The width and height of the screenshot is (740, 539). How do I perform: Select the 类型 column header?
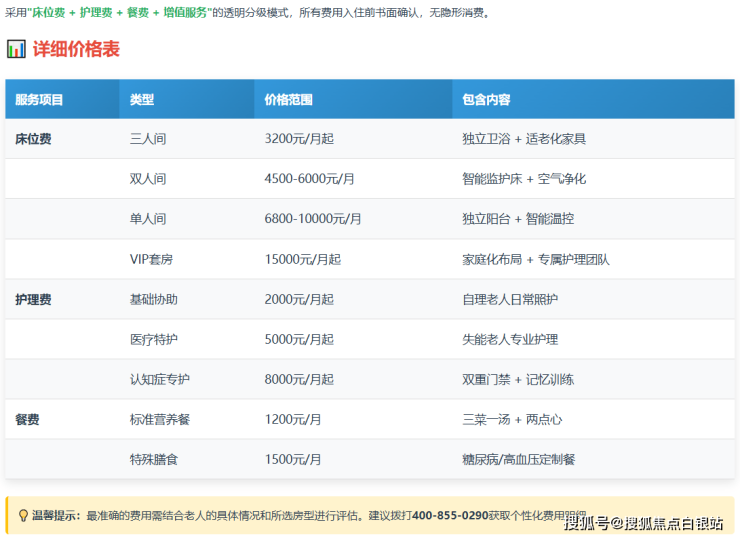click(142, 100)
